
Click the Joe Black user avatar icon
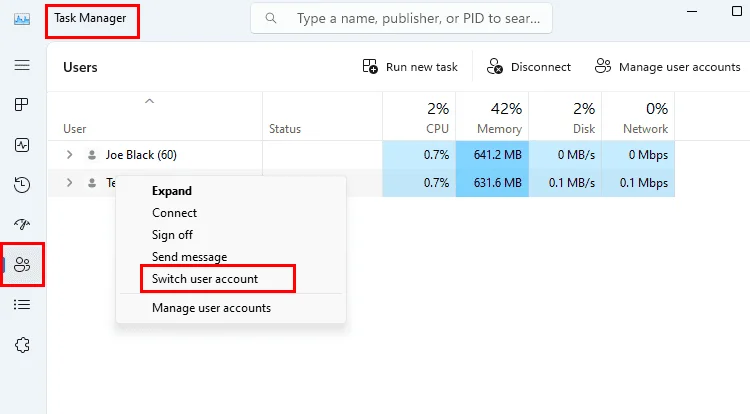pyautogui.click(x=91, y=155)
